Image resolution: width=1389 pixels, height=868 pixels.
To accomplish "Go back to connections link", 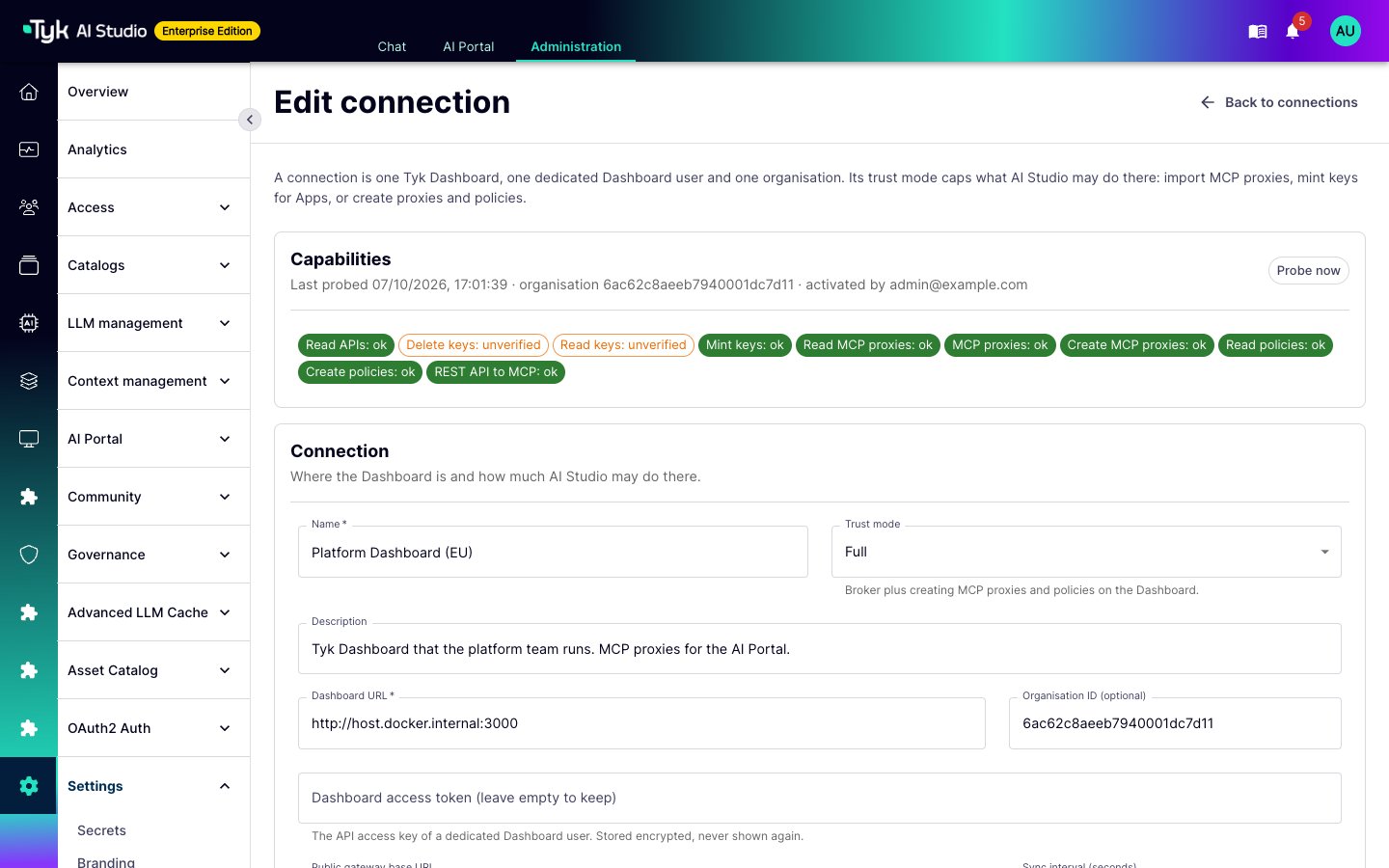I will (1279, 102).
